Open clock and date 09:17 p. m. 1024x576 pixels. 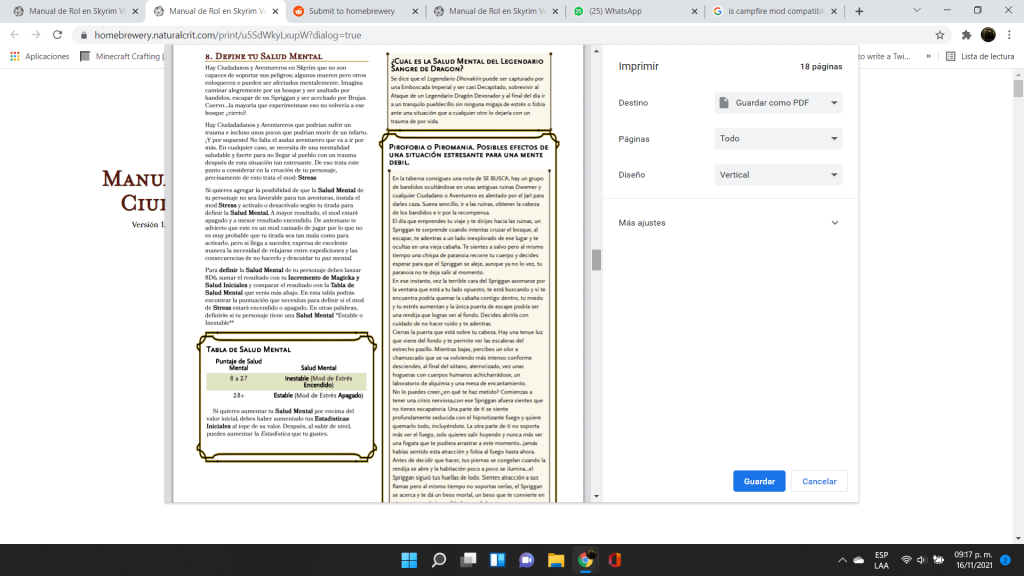[x=973, y=560]
